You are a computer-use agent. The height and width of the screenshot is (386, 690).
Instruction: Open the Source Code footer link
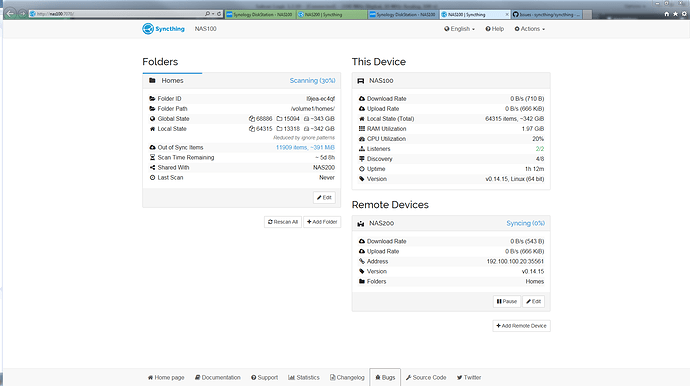coord(426,378)
